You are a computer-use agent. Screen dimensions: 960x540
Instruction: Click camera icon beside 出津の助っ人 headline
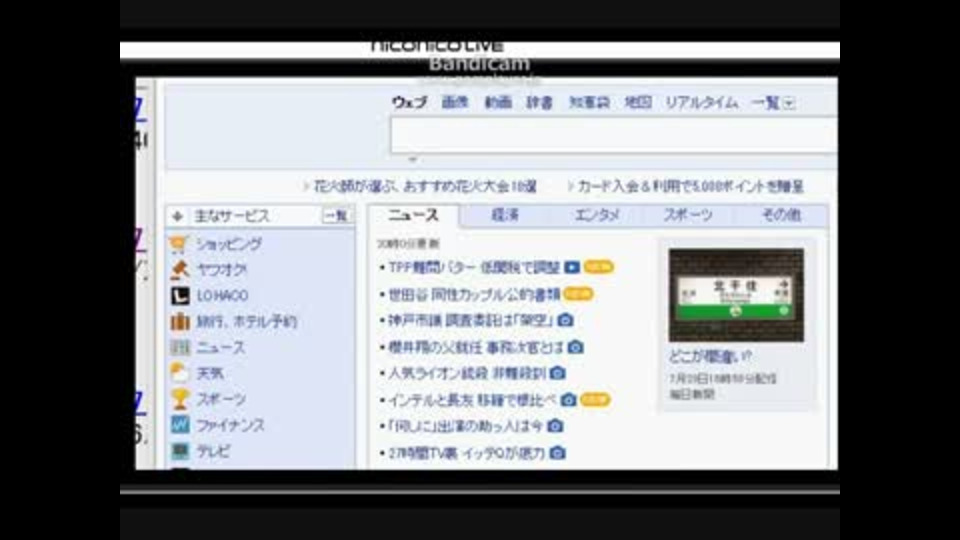555,426
